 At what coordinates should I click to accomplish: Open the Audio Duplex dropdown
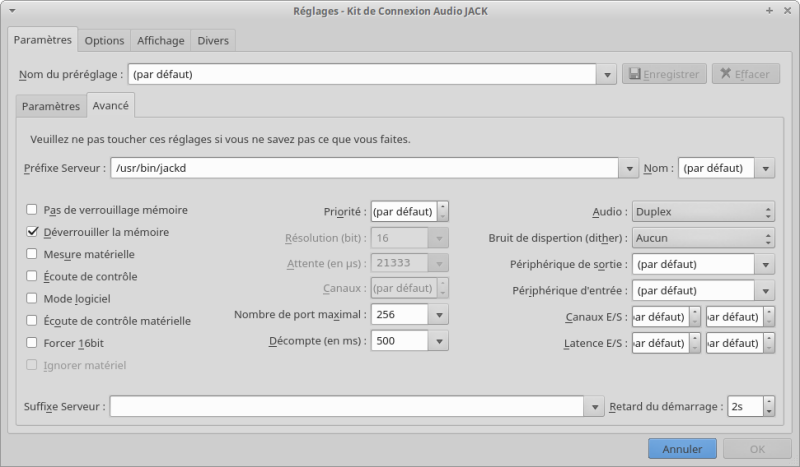703,212
